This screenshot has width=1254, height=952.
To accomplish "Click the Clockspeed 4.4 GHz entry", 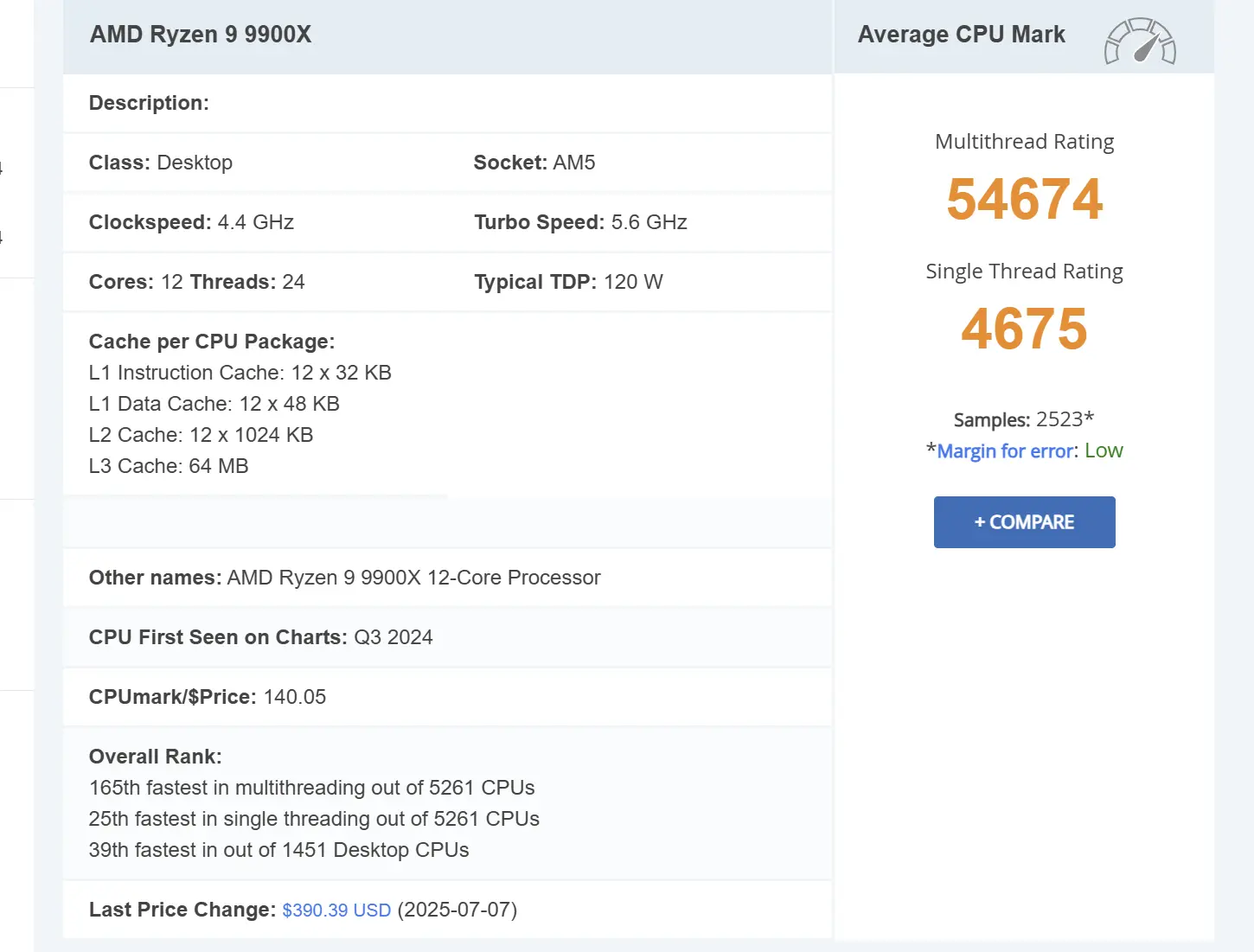I will [191, 222].
